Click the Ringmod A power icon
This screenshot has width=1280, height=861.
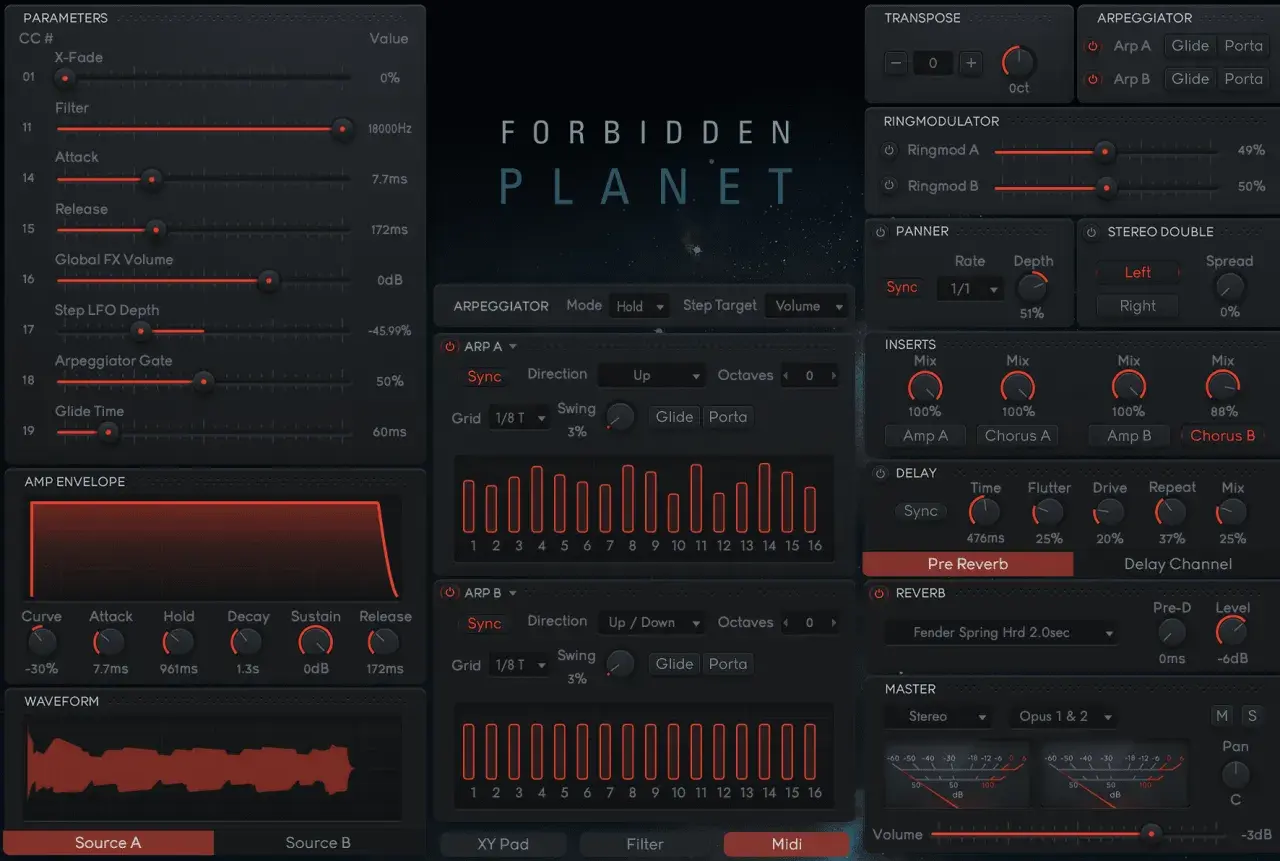click(889, 151)
